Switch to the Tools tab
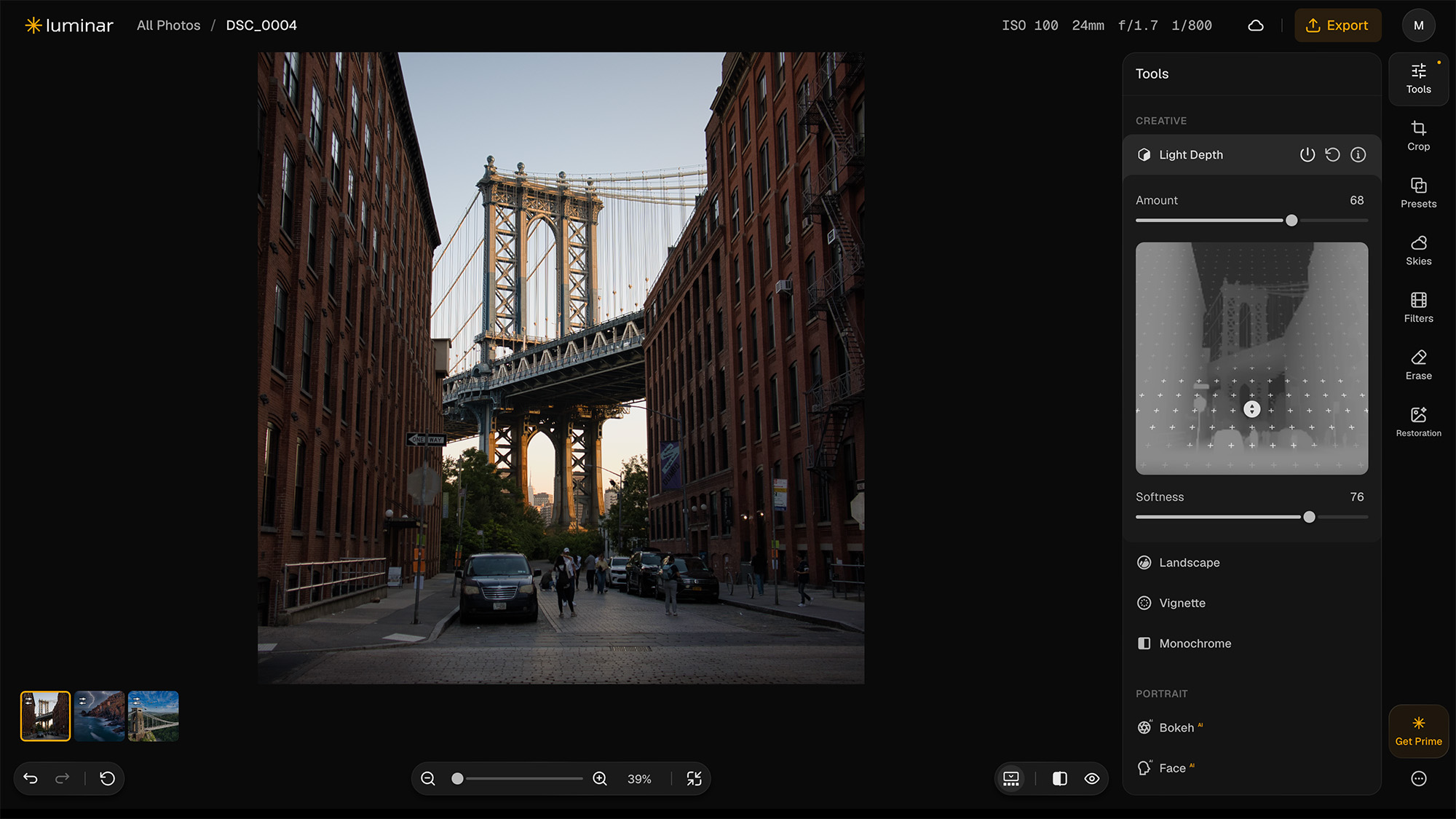Screen dimensions: 1456x819 tap(1418, 79)
